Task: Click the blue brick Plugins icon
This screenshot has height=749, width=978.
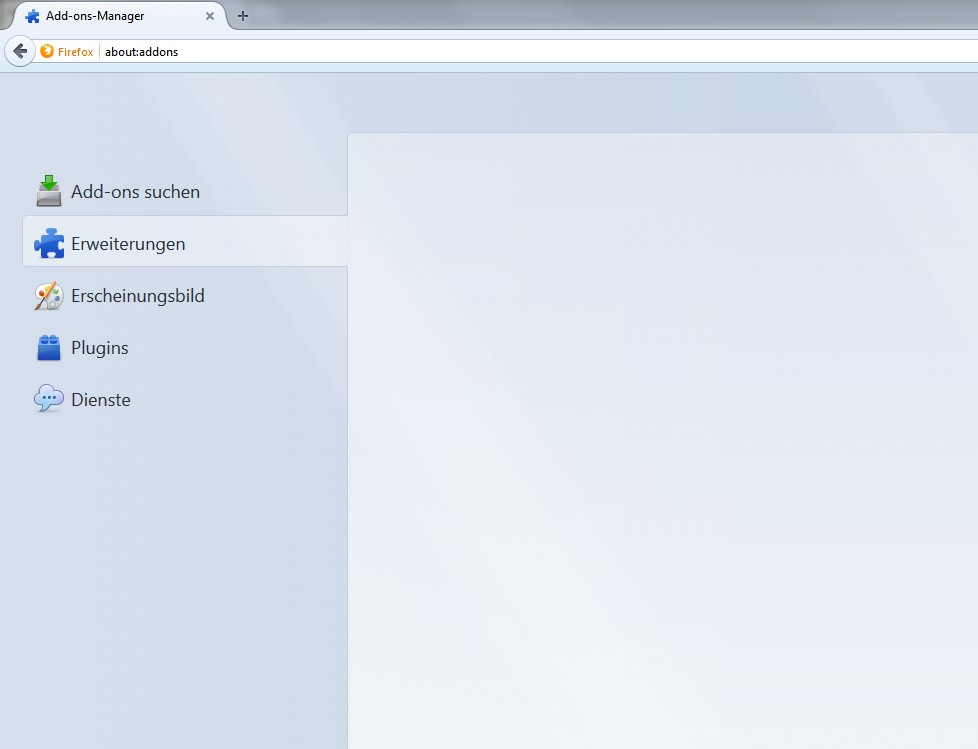Action: (49, 348)
